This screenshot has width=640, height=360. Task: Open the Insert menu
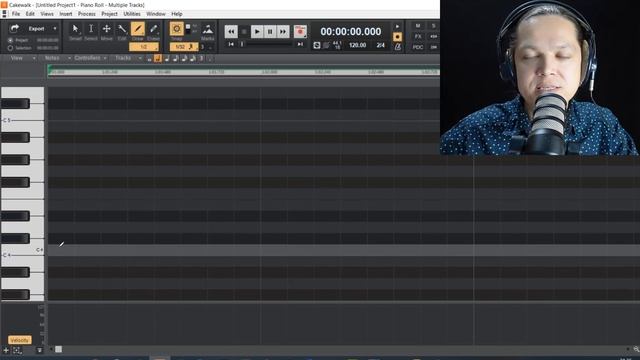tap(66, 14)
